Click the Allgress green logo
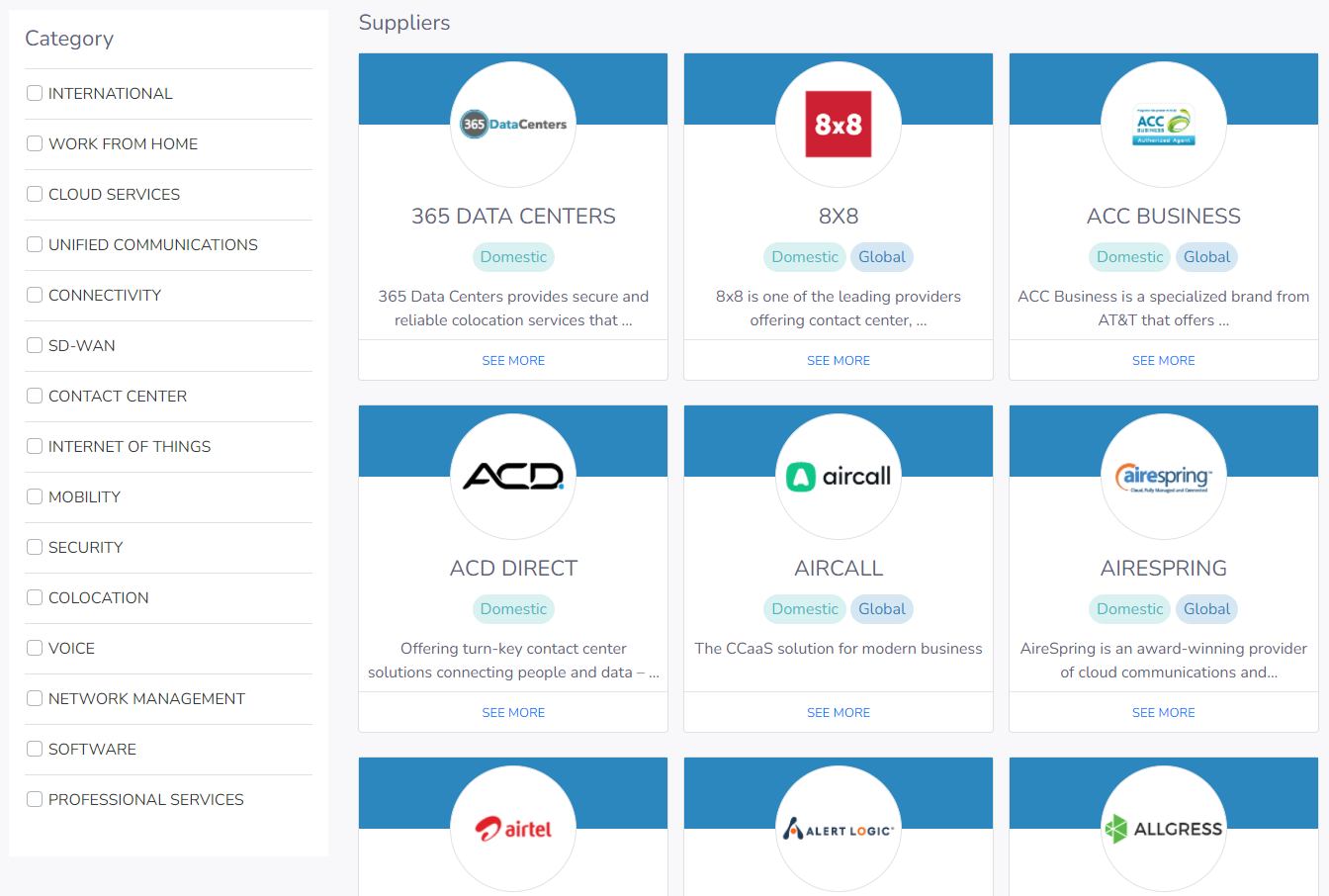The image size is (1329, 896). 1163,827
